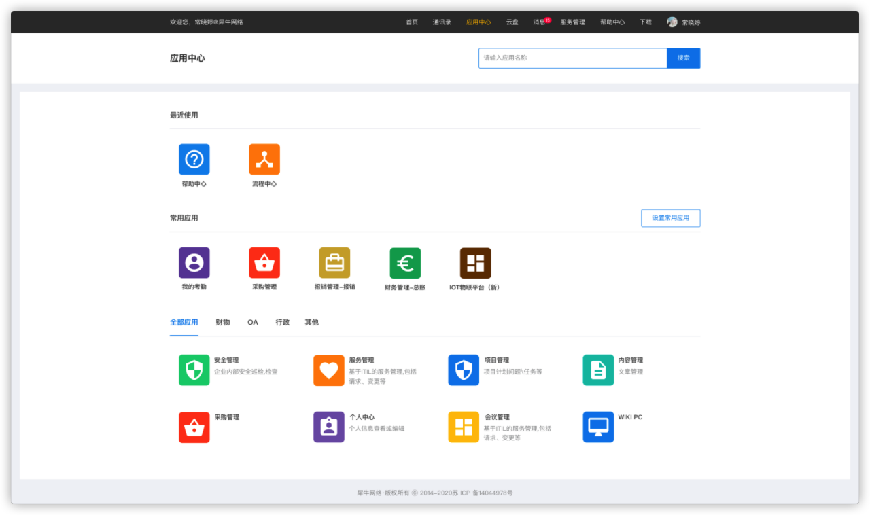The height and width of the screenshot is (515, 870).
Task: Open the teal document 内容管理 app icon
Action: point(598,370)
